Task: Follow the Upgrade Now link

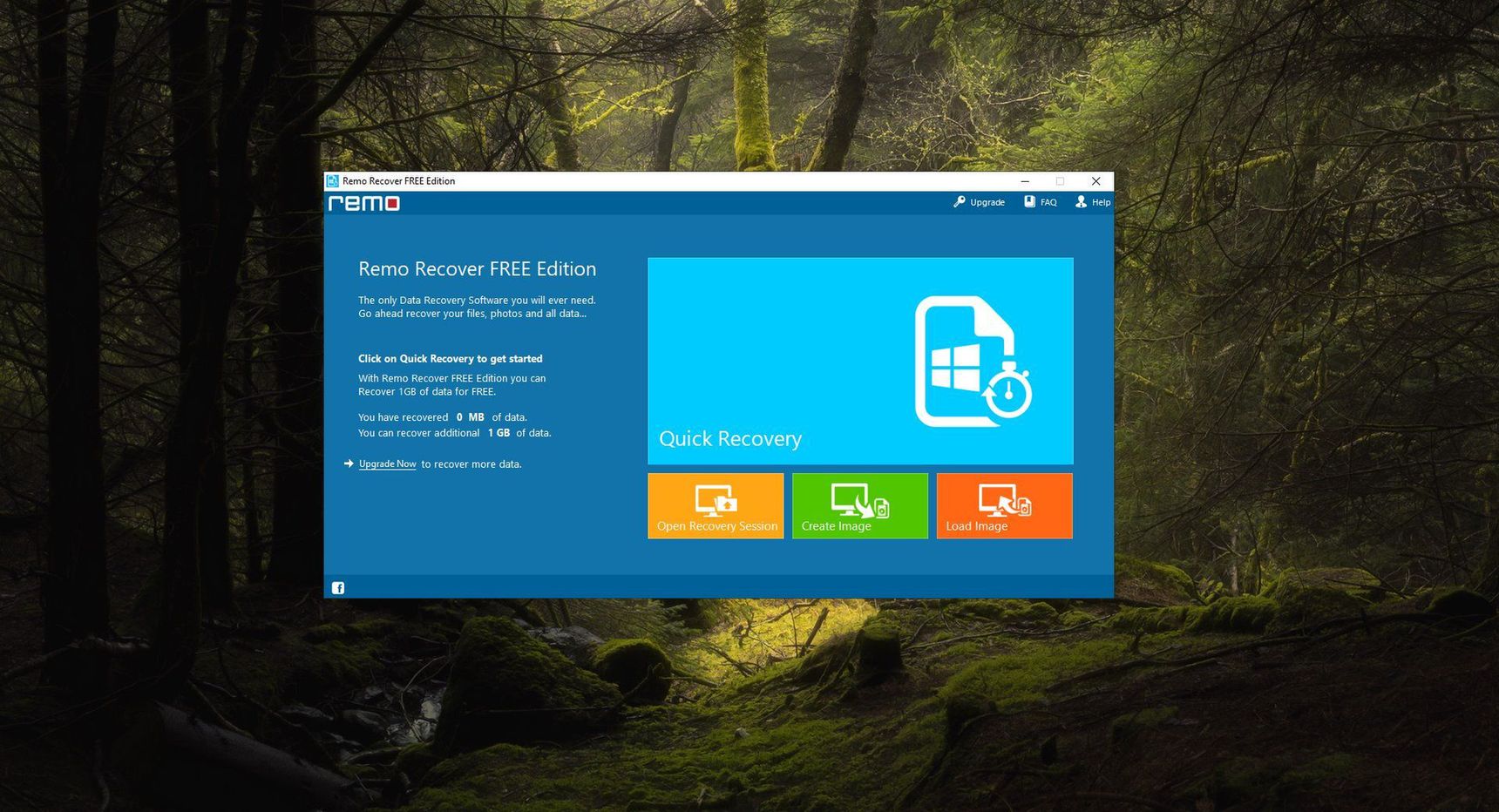Action: point(387,464)
